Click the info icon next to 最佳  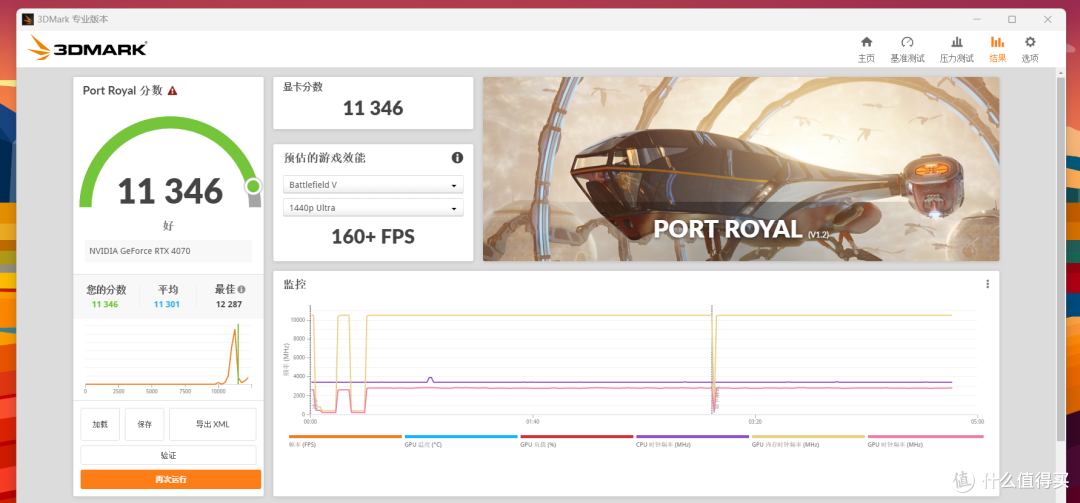pos(242,290)
